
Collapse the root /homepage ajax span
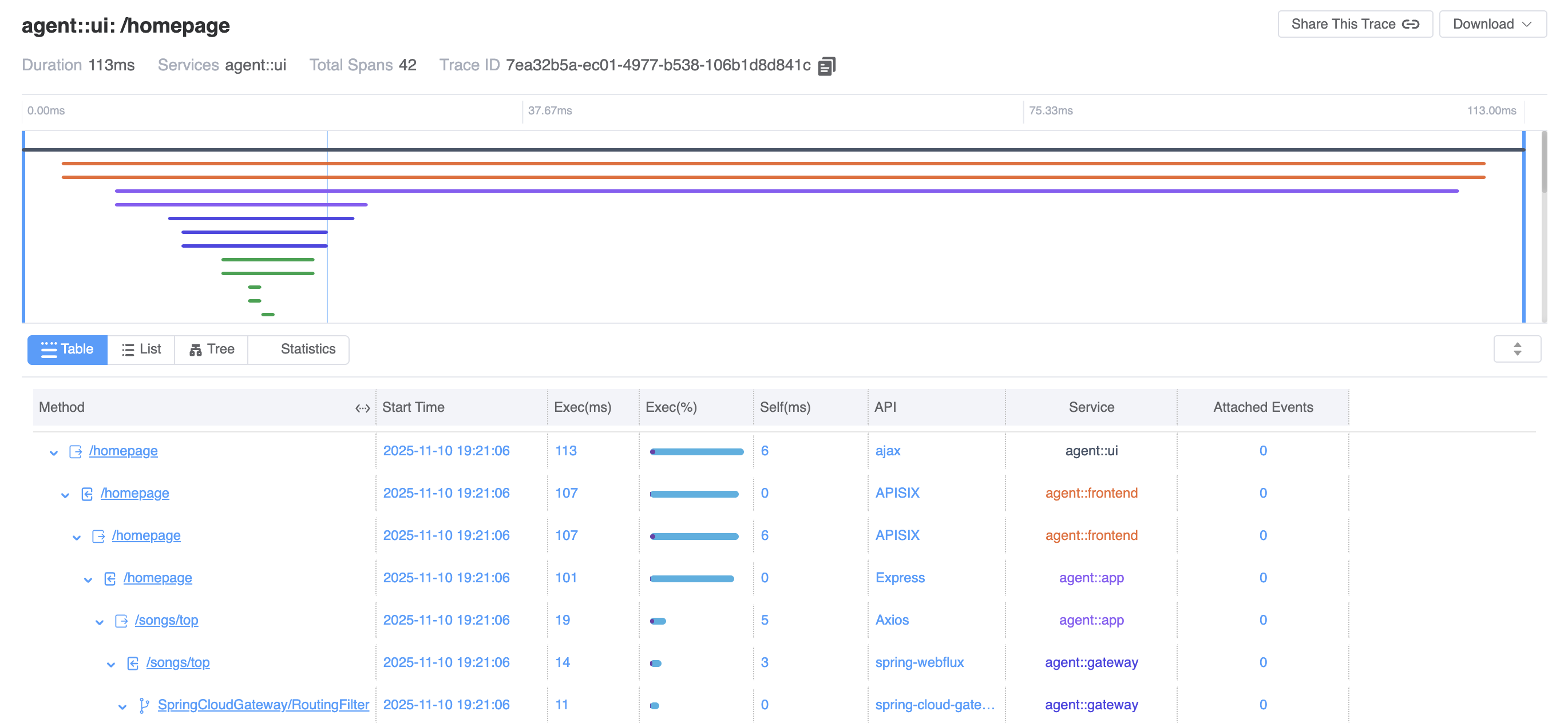(x=54, y=452)
